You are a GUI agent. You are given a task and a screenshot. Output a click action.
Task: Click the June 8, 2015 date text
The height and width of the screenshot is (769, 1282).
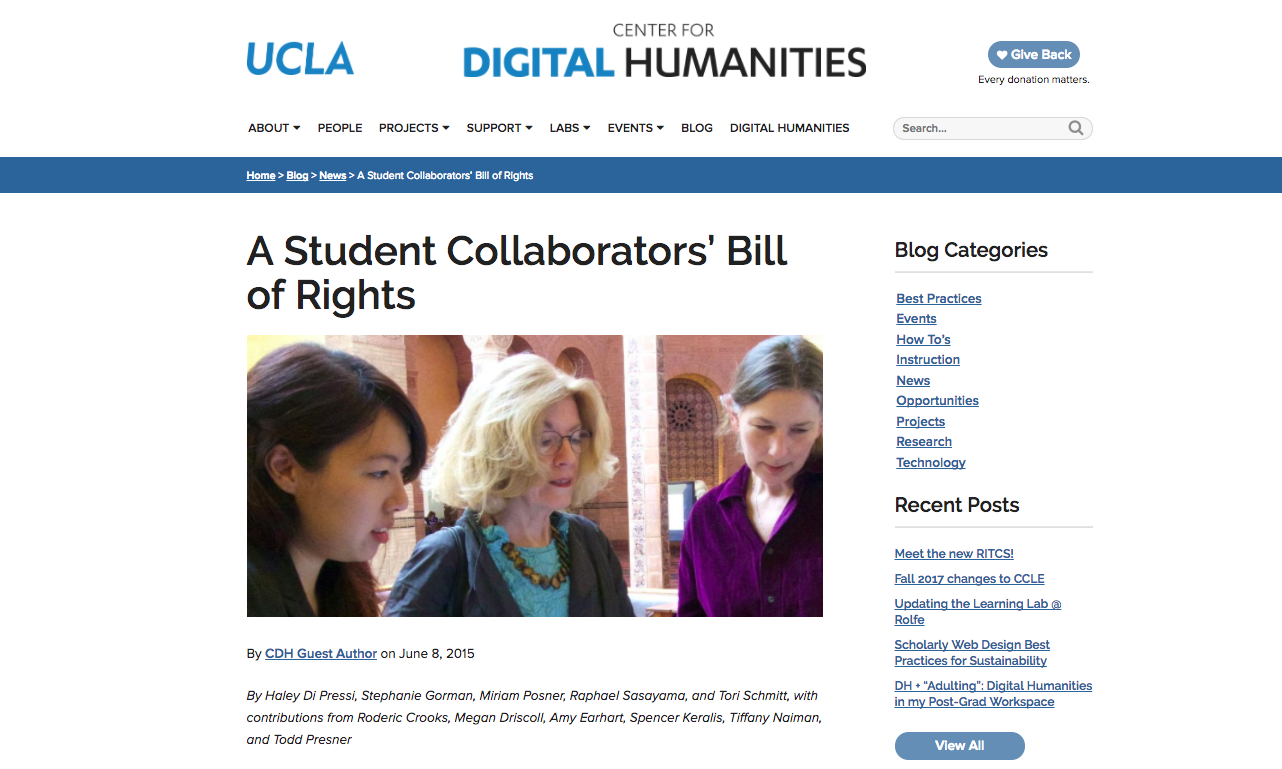click(437, 654)
